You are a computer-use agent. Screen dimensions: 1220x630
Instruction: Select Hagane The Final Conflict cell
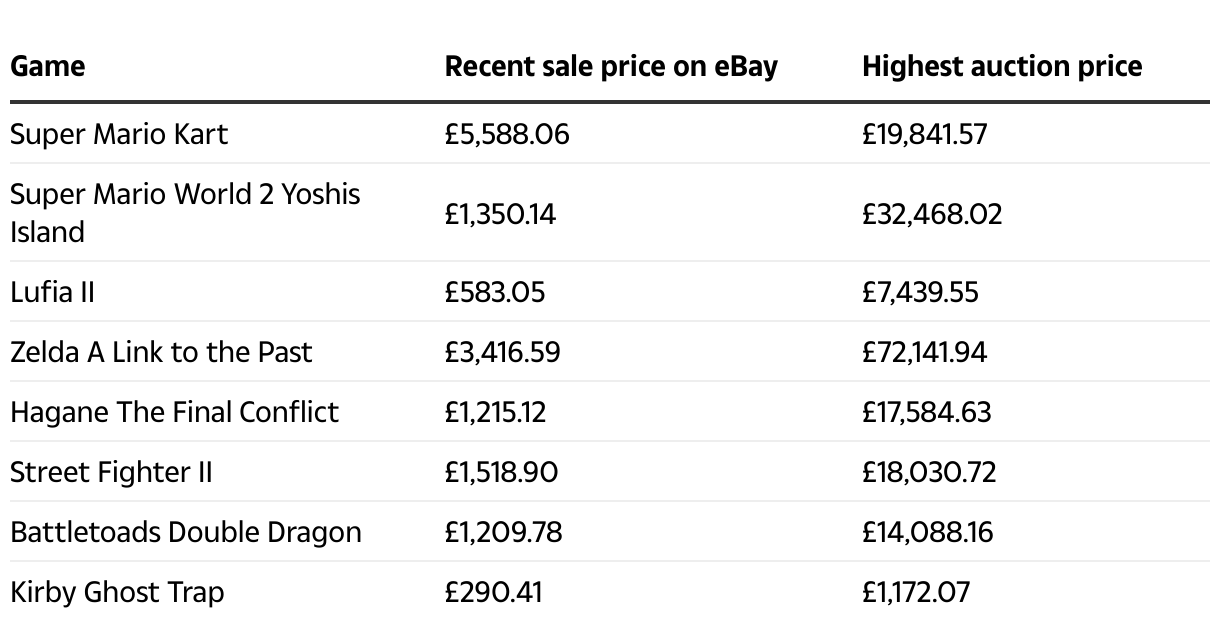point(174,412)
